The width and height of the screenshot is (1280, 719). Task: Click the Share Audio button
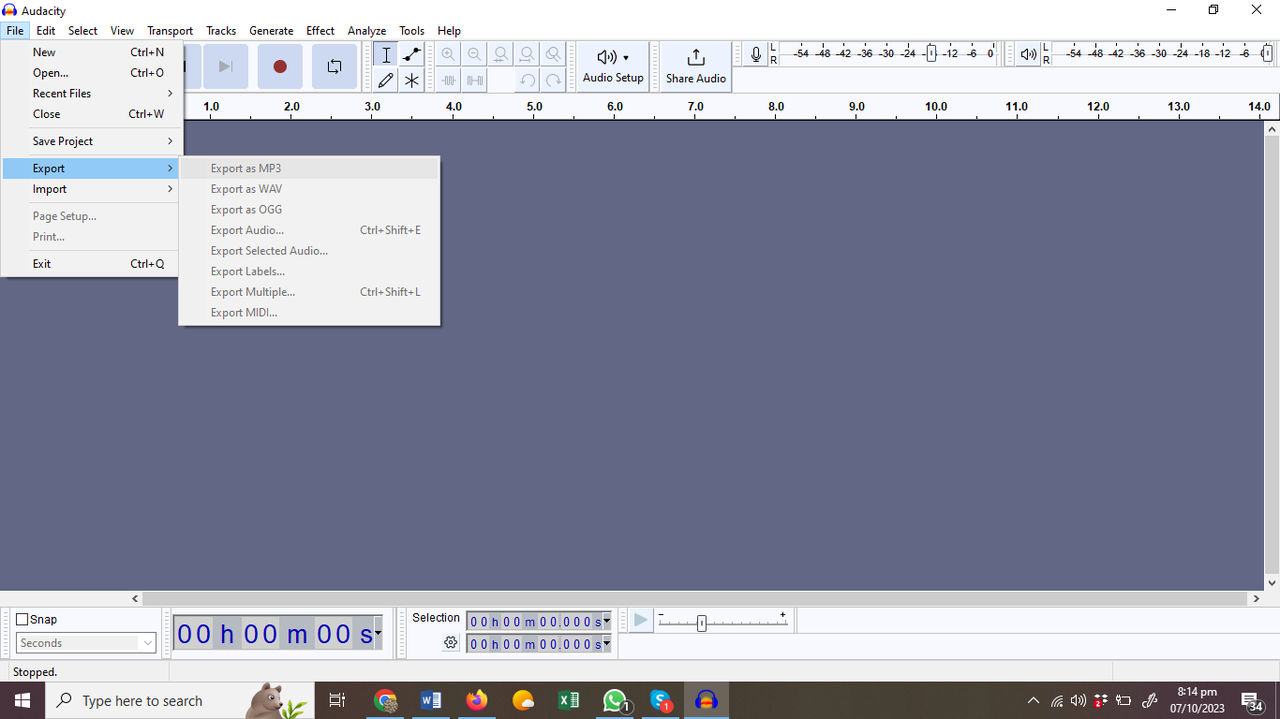(696, 66)
